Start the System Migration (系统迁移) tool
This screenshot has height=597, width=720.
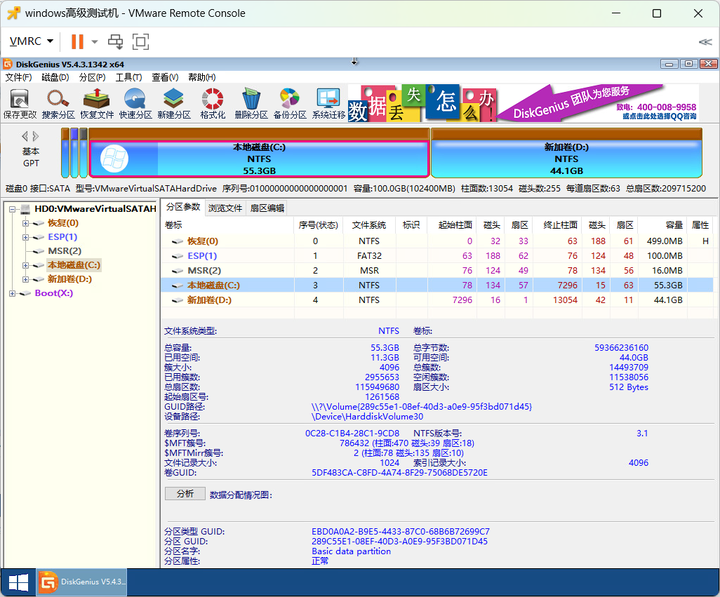tap(328, 103)
